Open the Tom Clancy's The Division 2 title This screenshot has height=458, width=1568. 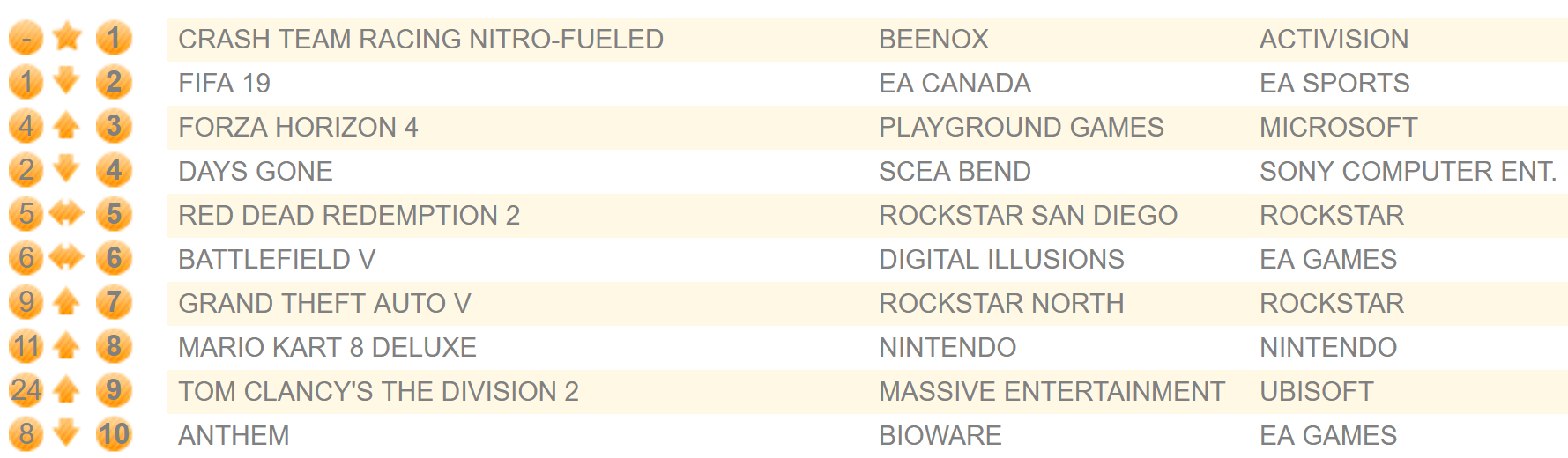coord(378,392)
